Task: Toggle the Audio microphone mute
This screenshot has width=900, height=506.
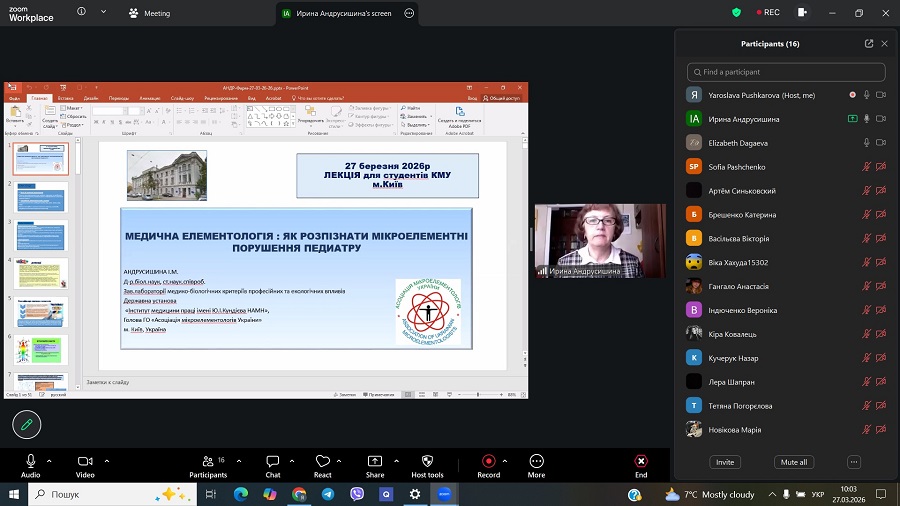Action: (x=30, y=461)
